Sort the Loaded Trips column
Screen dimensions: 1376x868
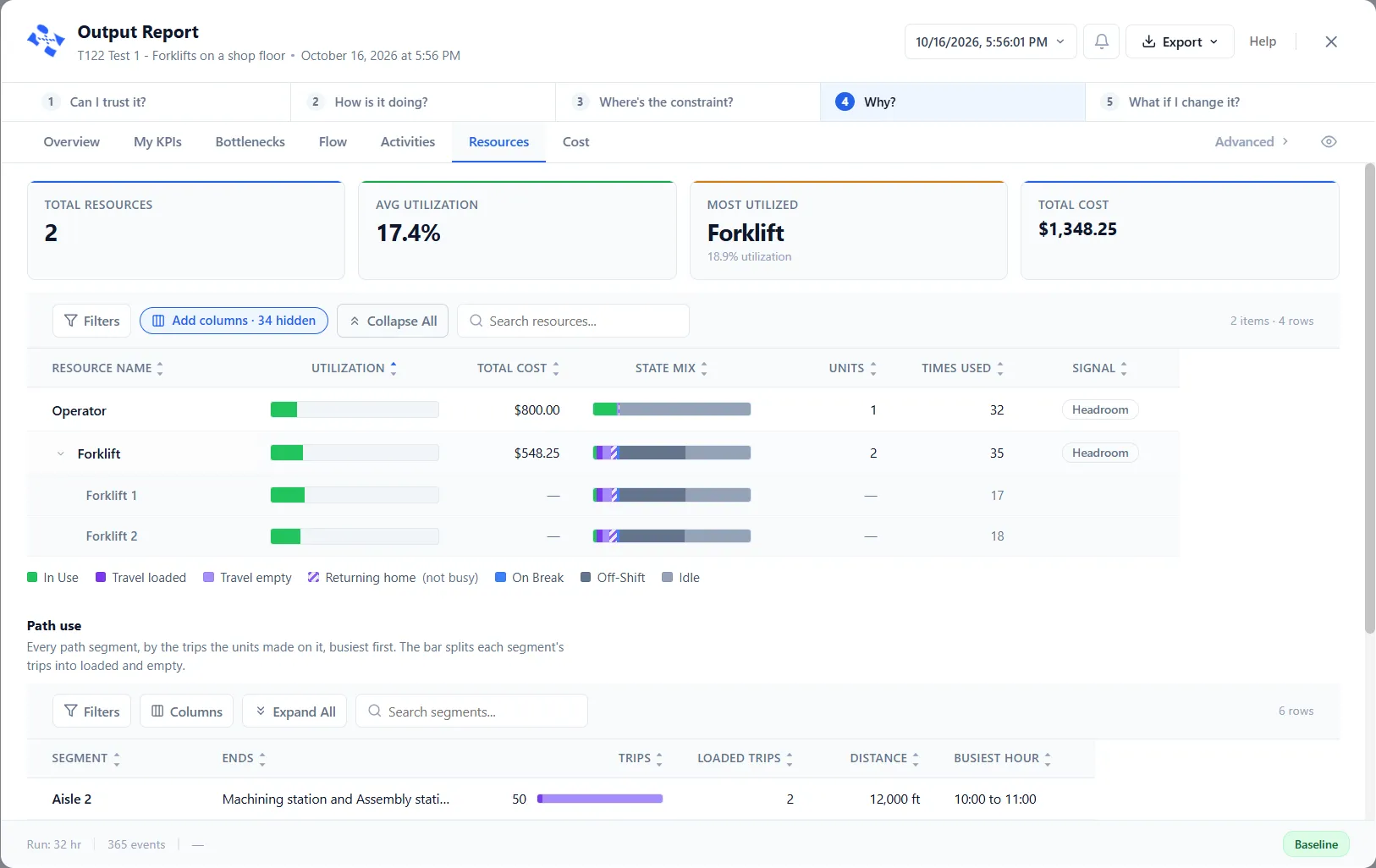[x=790, y=759]
